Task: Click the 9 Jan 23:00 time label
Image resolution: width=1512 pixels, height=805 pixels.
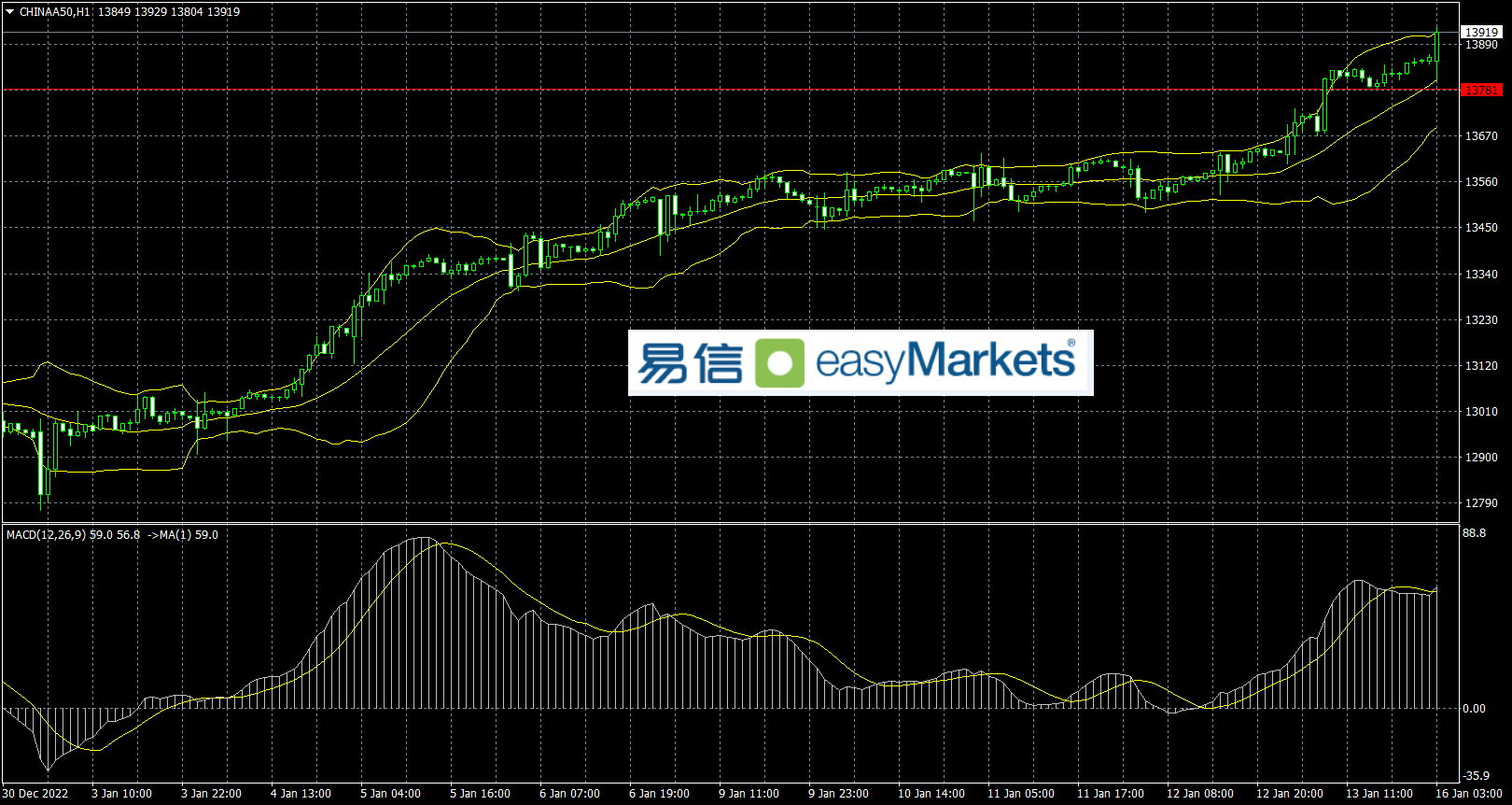Action: click(838, 794)
